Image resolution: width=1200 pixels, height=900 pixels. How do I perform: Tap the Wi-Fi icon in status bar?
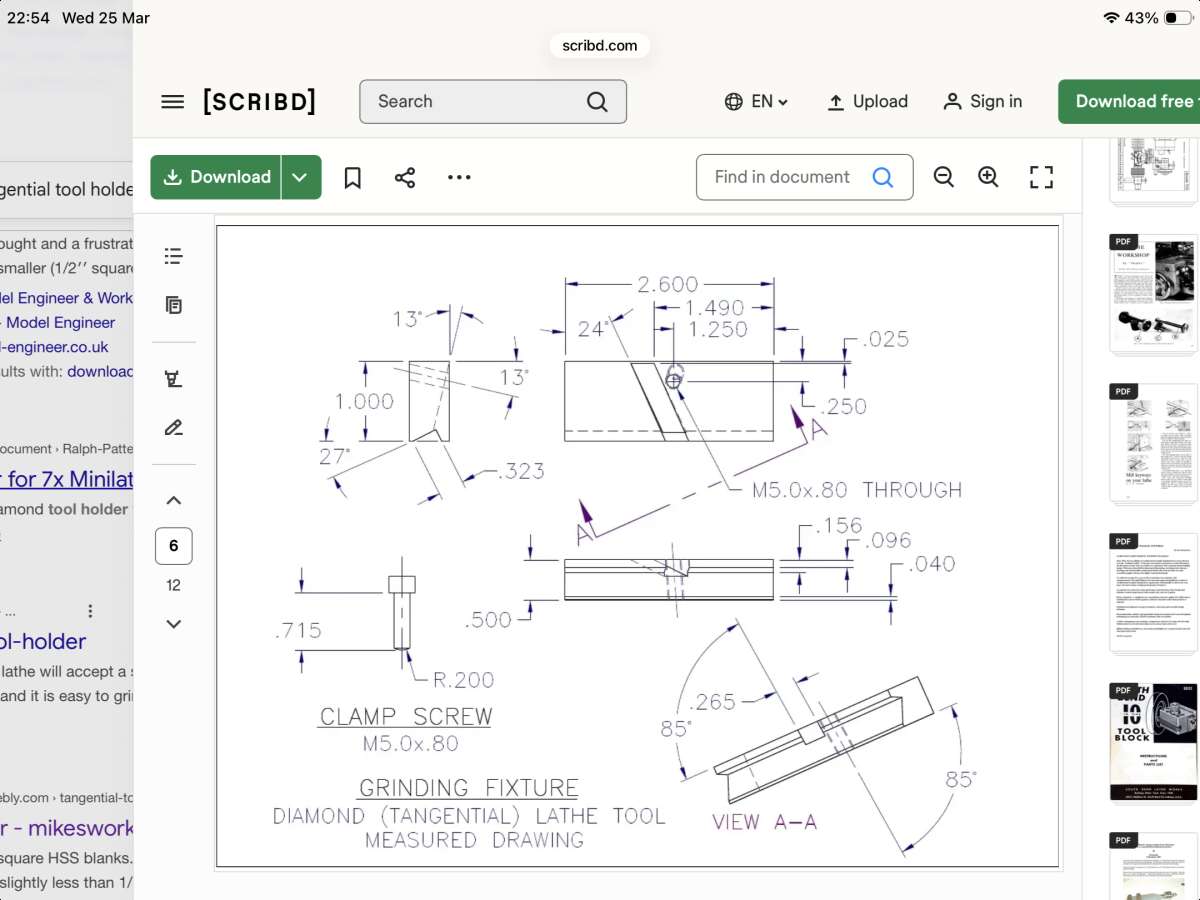click(1111, 18)
